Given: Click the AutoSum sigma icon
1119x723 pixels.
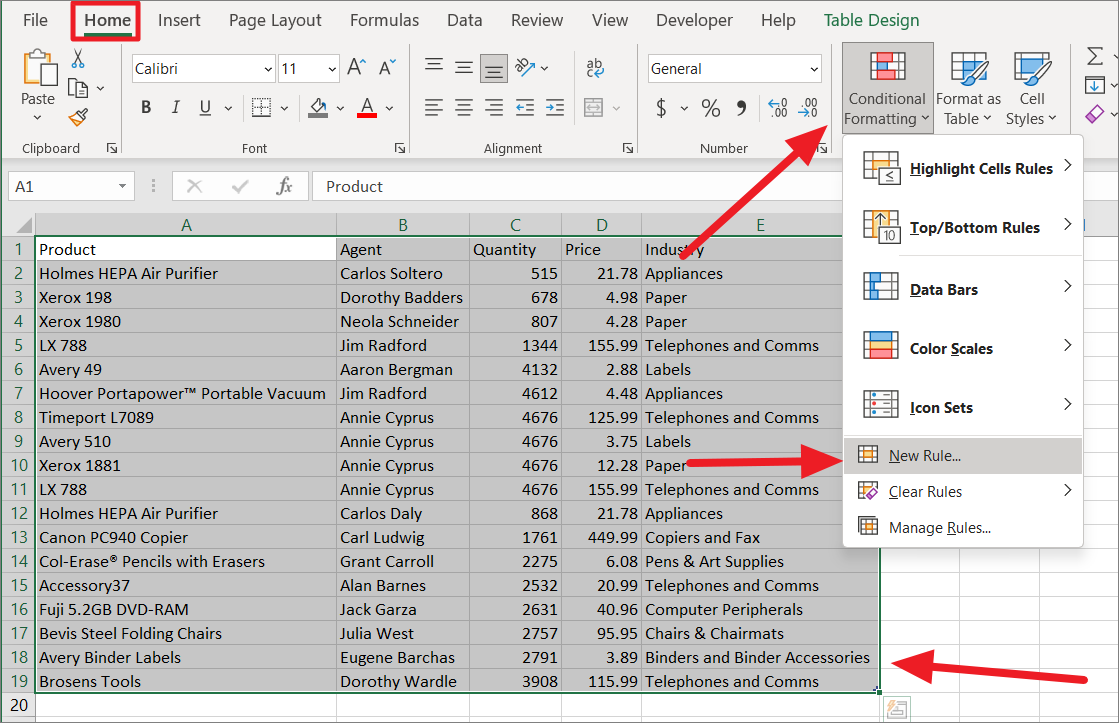Looking at the screenshot, I should point(1095,56).
